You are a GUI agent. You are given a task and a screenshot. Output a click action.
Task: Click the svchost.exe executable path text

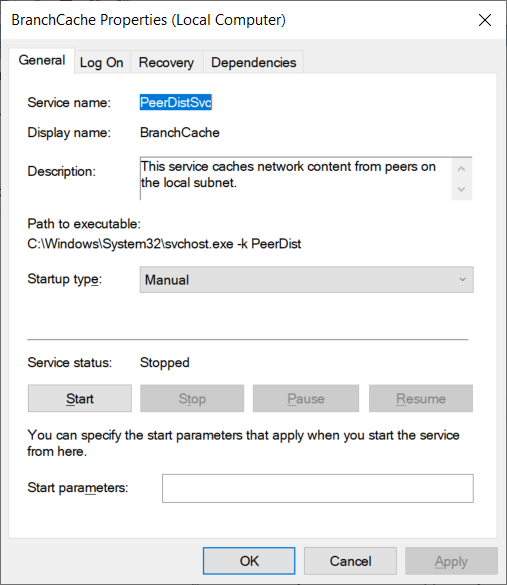point(164,244)
